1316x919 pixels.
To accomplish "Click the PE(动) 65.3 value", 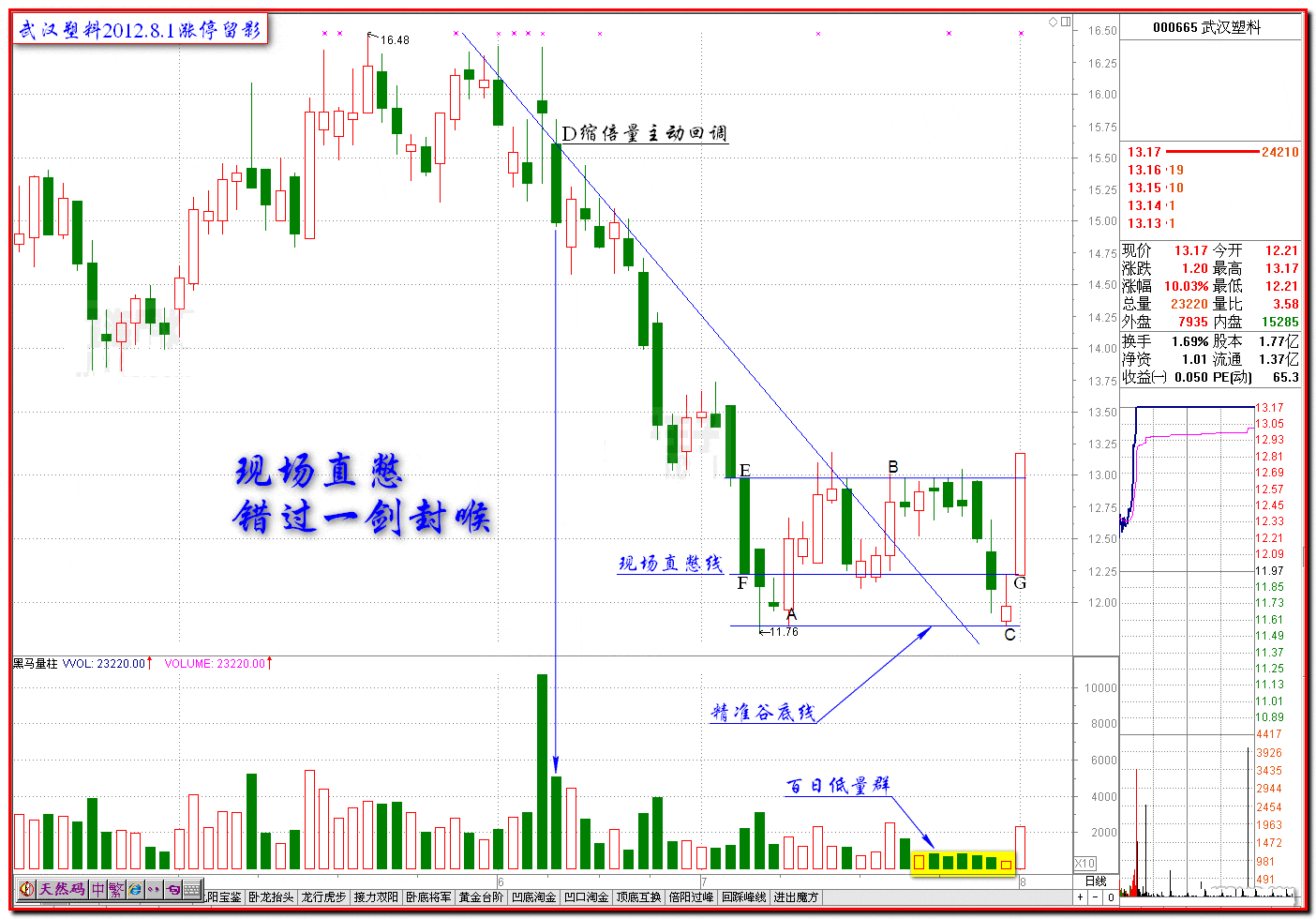I will tap(1286, 377).
